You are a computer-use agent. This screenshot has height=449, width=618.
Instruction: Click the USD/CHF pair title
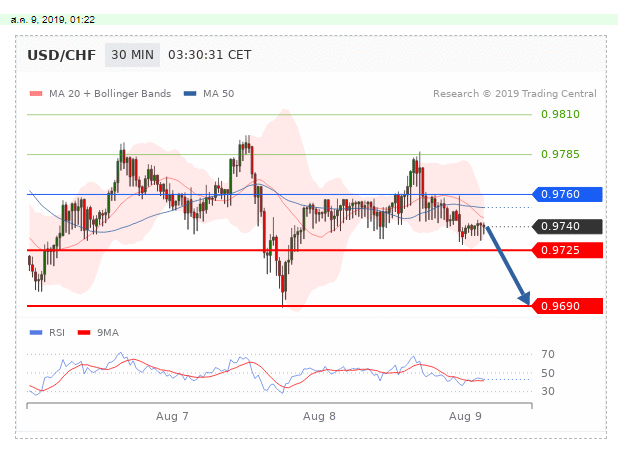coord(61,55)
